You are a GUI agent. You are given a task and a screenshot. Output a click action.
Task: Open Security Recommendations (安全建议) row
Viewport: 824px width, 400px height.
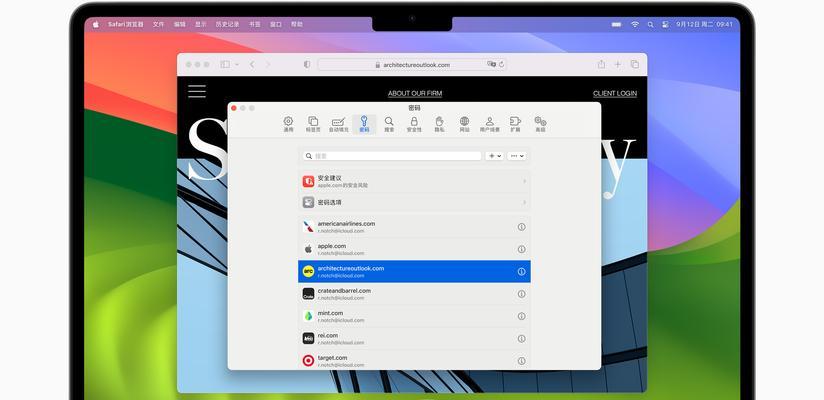click(x=414, y=181)
